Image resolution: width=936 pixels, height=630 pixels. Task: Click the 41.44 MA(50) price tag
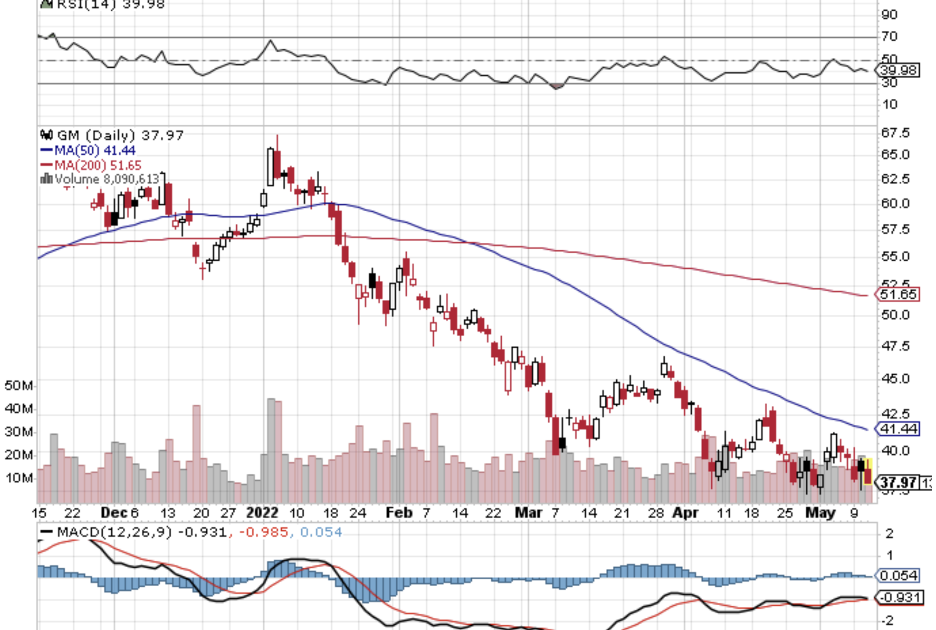pos(892,428)
